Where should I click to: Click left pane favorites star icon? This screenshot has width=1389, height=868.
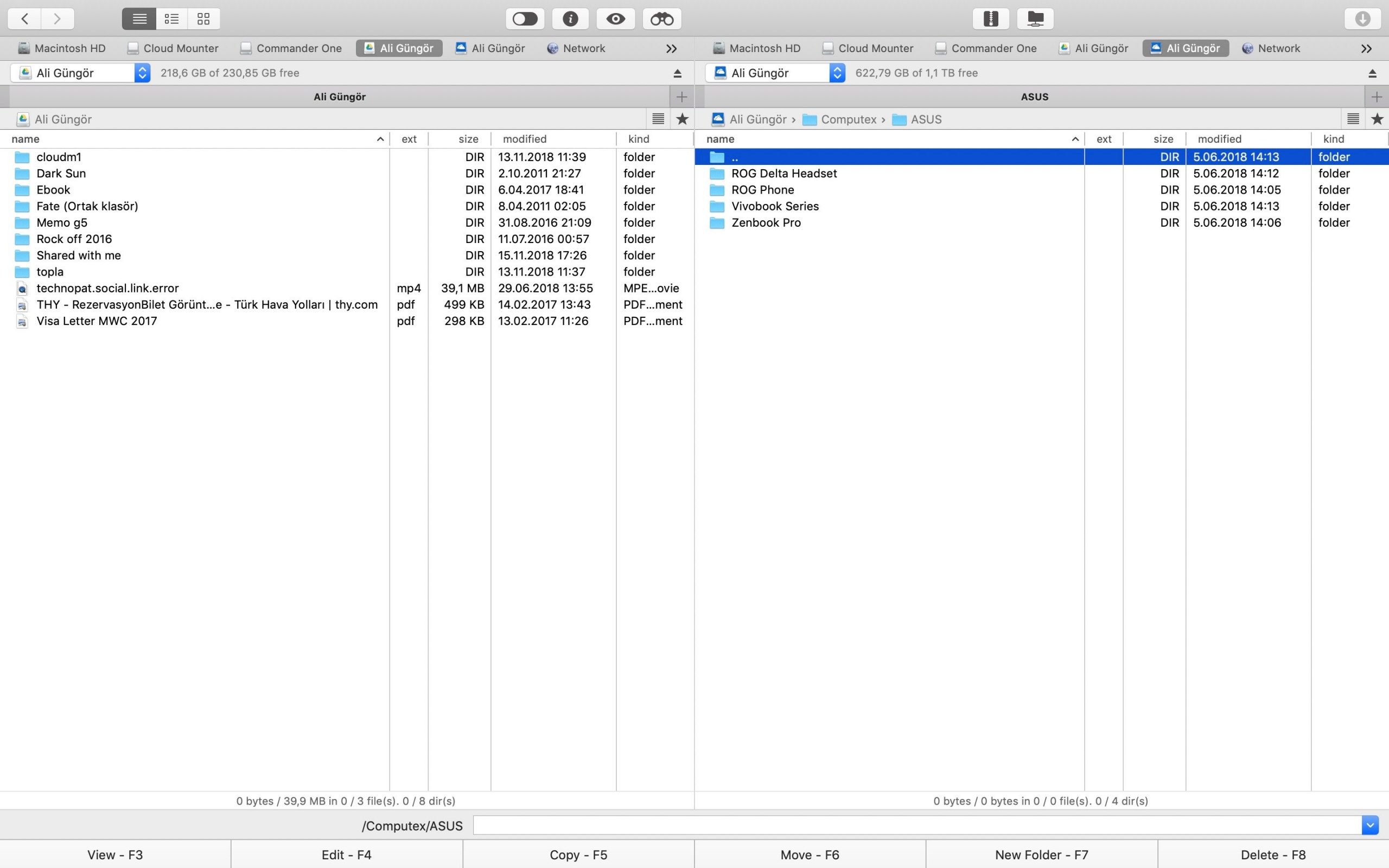682,119
